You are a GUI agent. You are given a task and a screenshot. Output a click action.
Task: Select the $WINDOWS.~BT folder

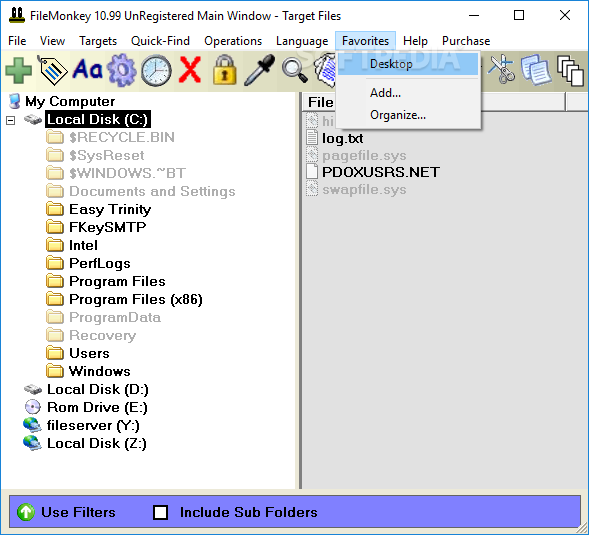coord(127,173)
